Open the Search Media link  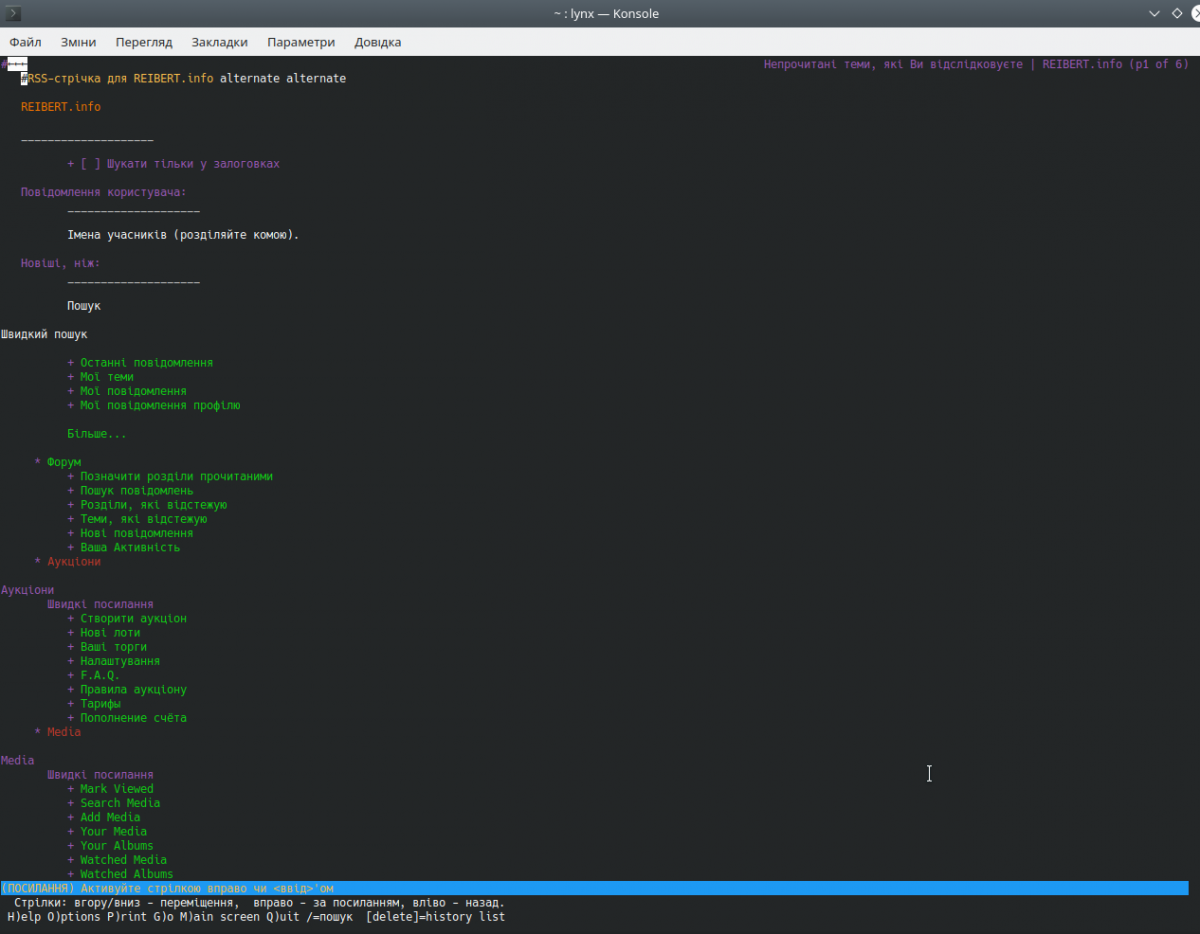(x=120, y=803)
